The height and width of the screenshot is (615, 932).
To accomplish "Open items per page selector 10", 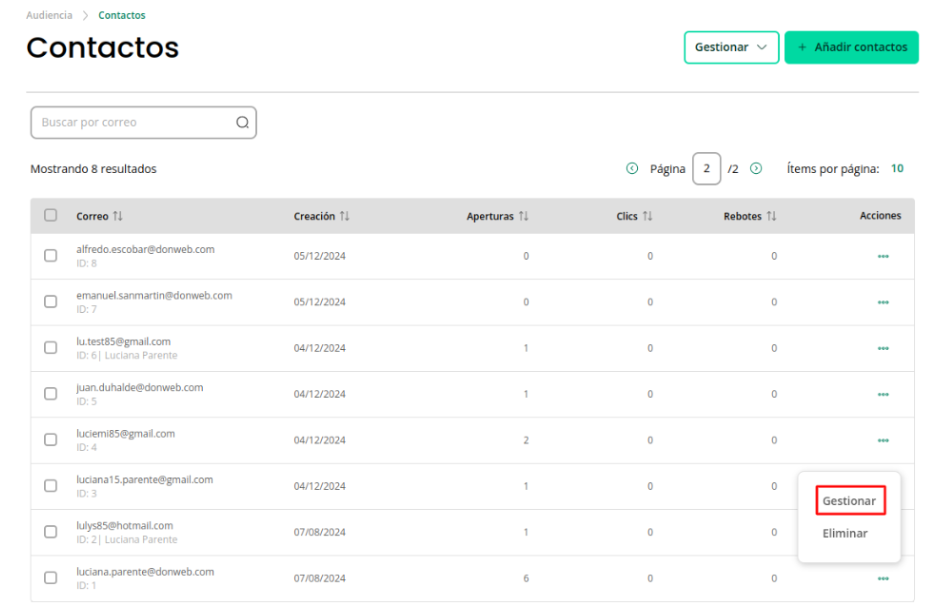I will pos(897,169).
